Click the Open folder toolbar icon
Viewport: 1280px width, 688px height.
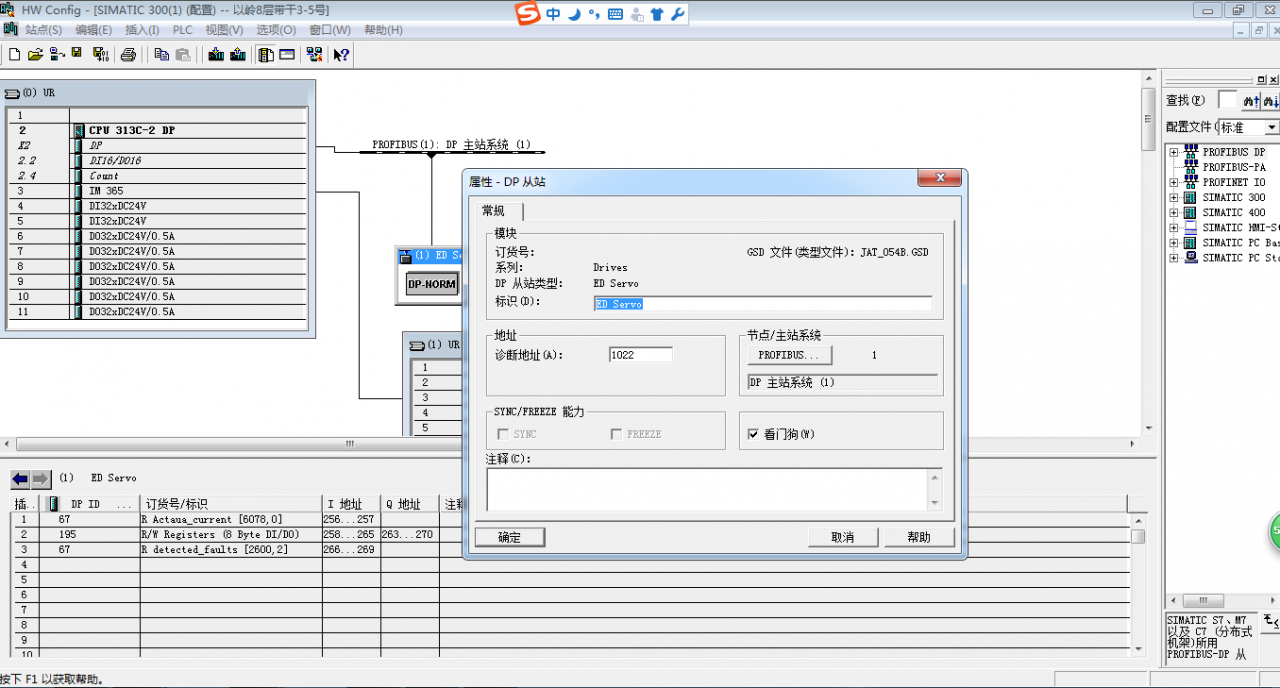[35, 54]
